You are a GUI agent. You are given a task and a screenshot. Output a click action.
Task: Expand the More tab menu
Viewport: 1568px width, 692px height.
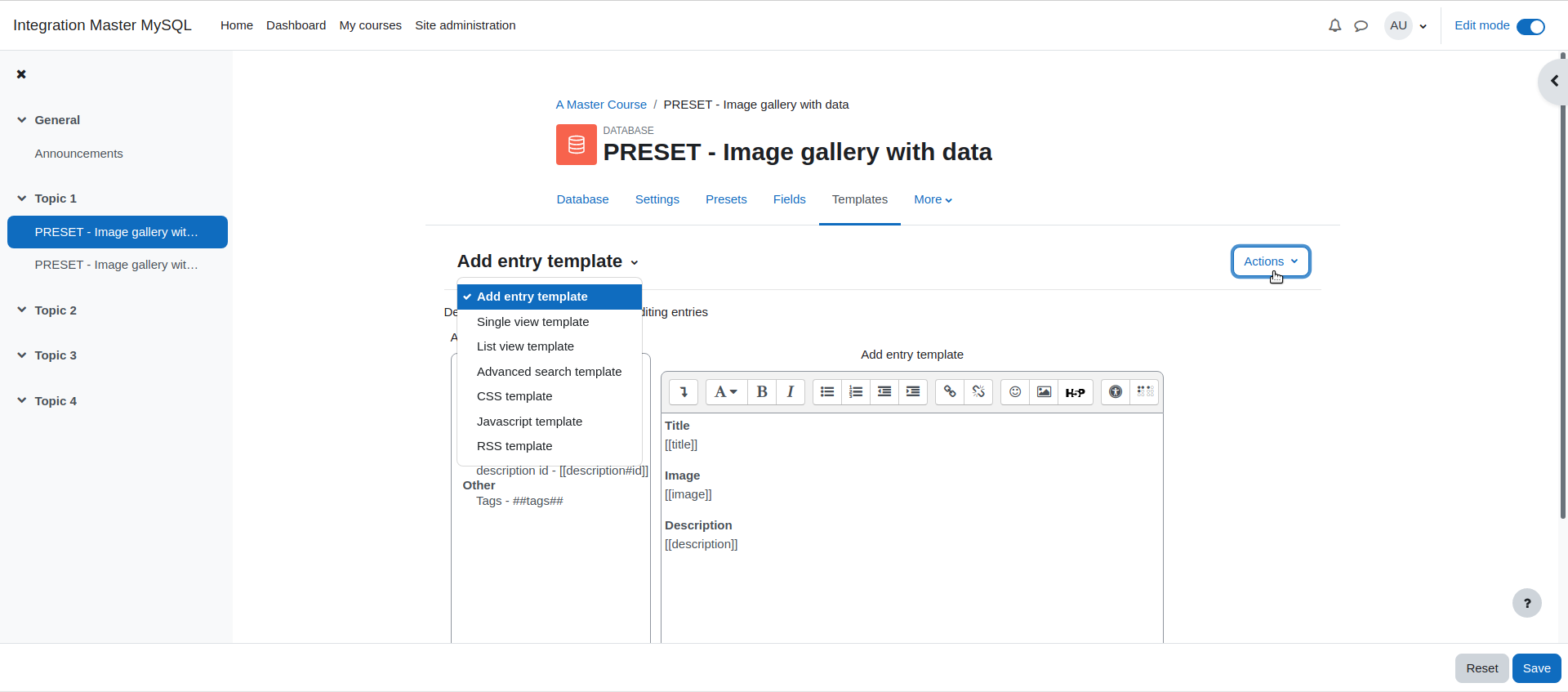click(933, 199)
